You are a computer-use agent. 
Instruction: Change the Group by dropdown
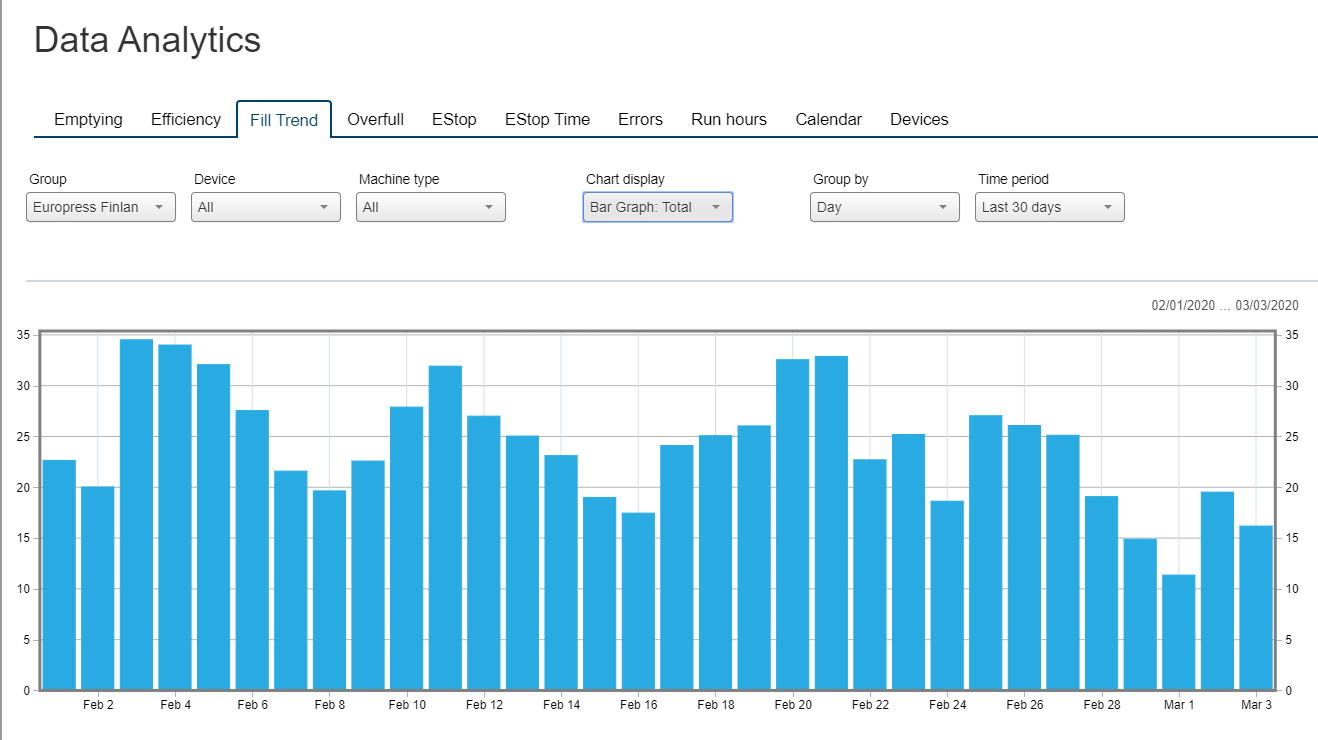(x=885, y=207)
